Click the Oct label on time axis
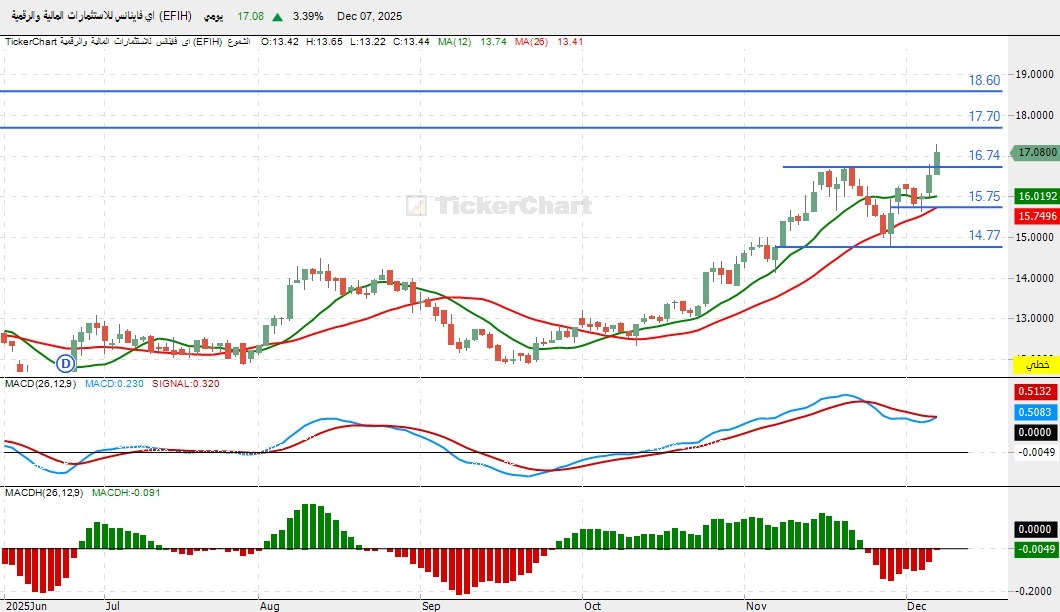This screenshot has height=612, width=1060. pyautogui.click(x=592, y=605)
